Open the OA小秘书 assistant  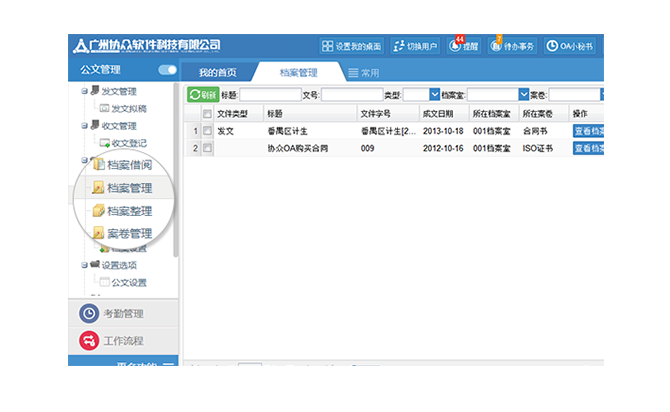tap(571, 46)
